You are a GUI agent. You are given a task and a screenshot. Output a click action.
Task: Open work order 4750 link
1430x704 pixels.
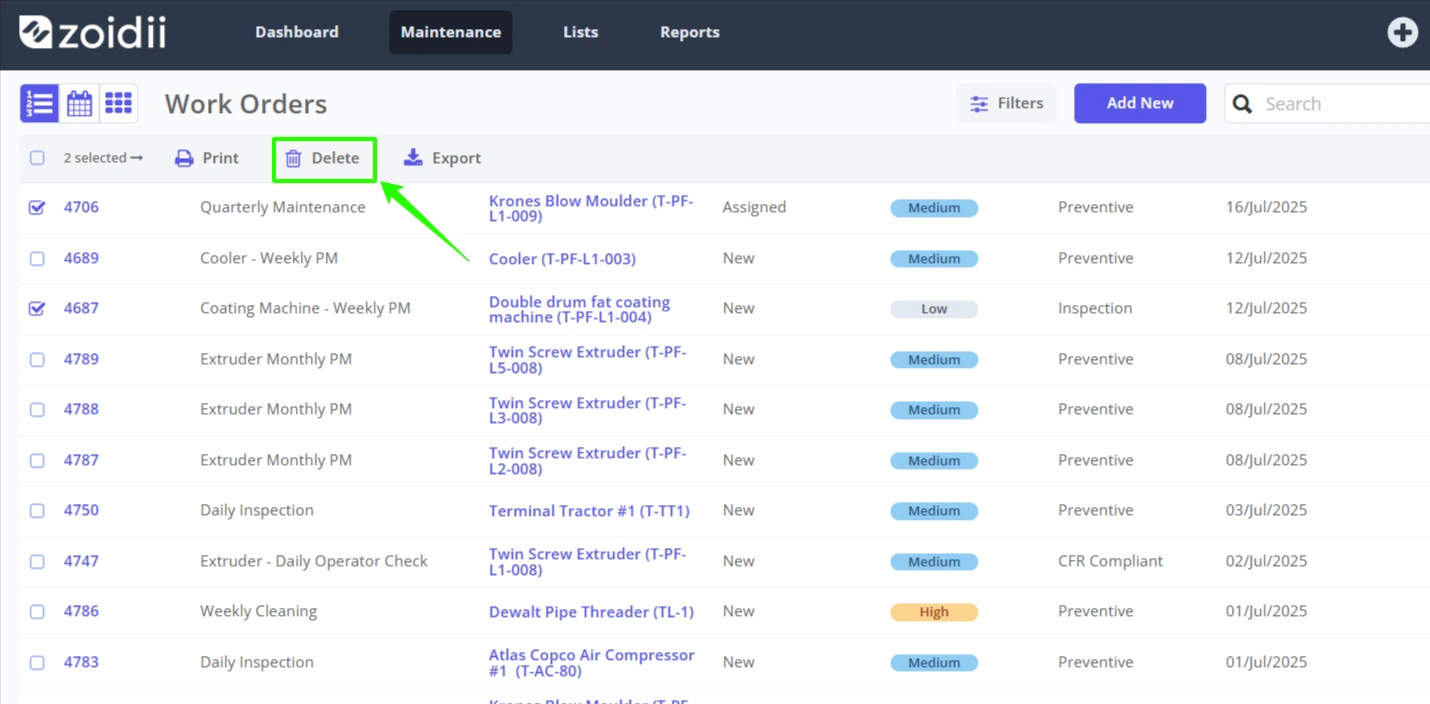coord(81,510)
